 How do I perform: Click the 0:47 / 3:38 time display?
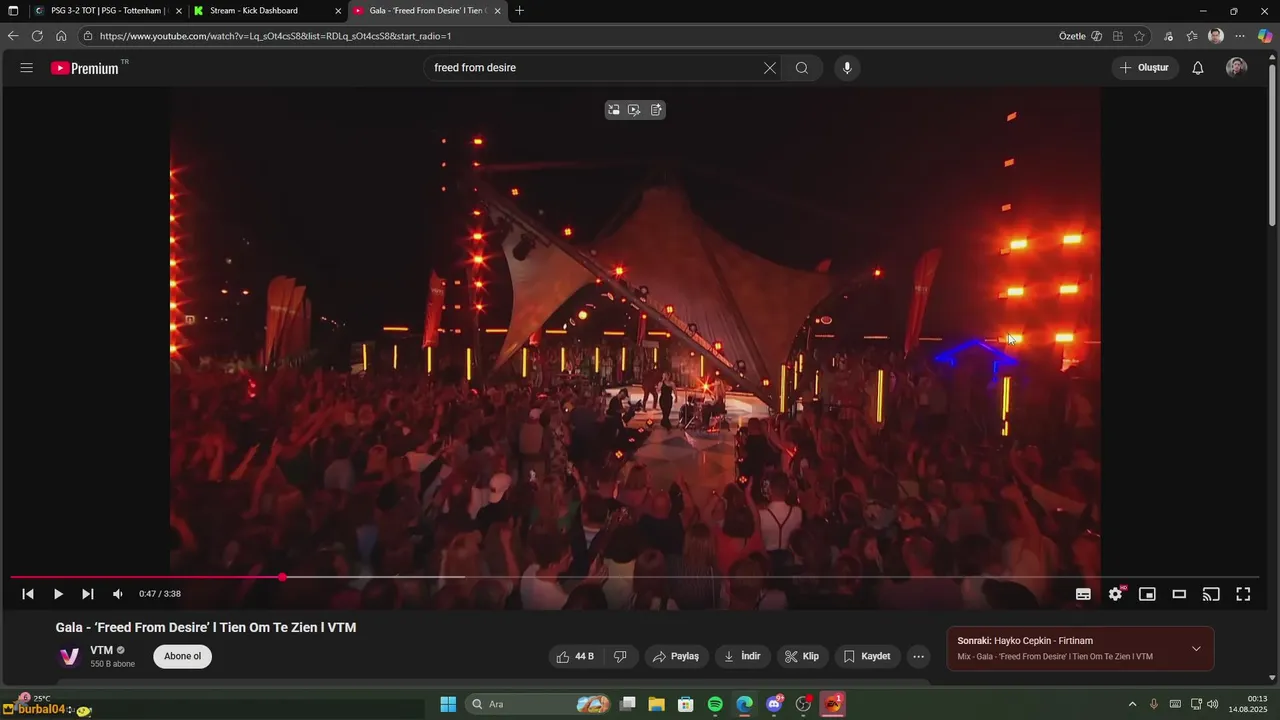160,594
